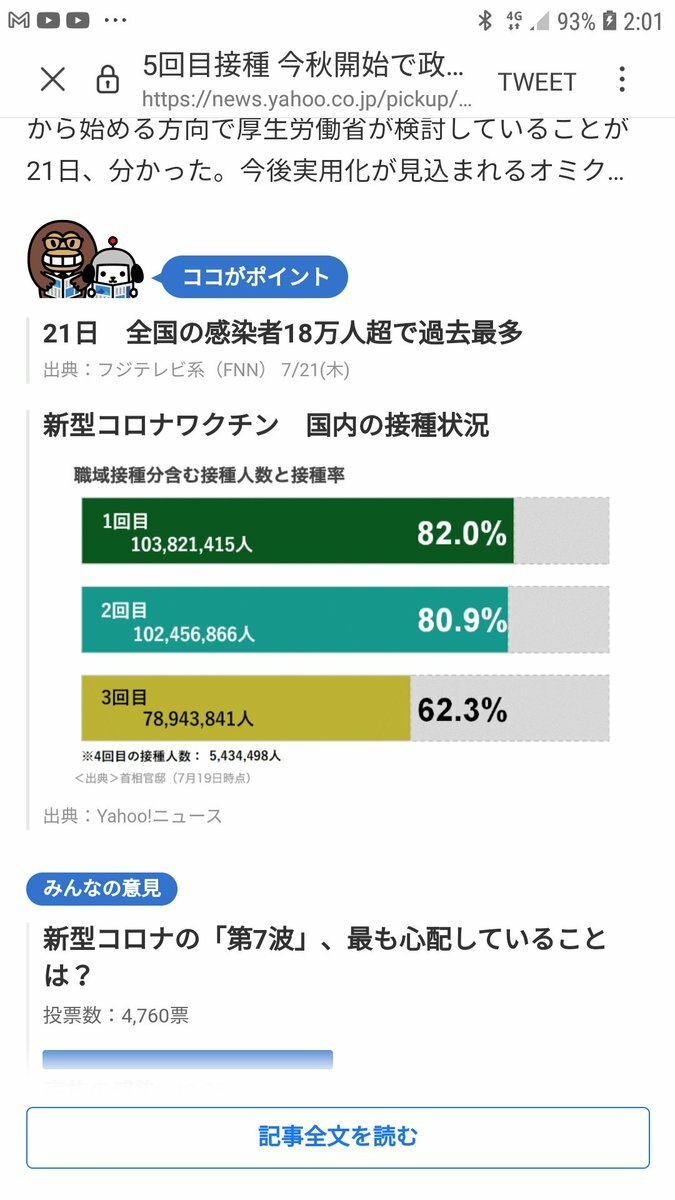Tap the gorilla and robot mascot icon
This screenshot has height=1200, width=675.
click(x=85, y=261)
